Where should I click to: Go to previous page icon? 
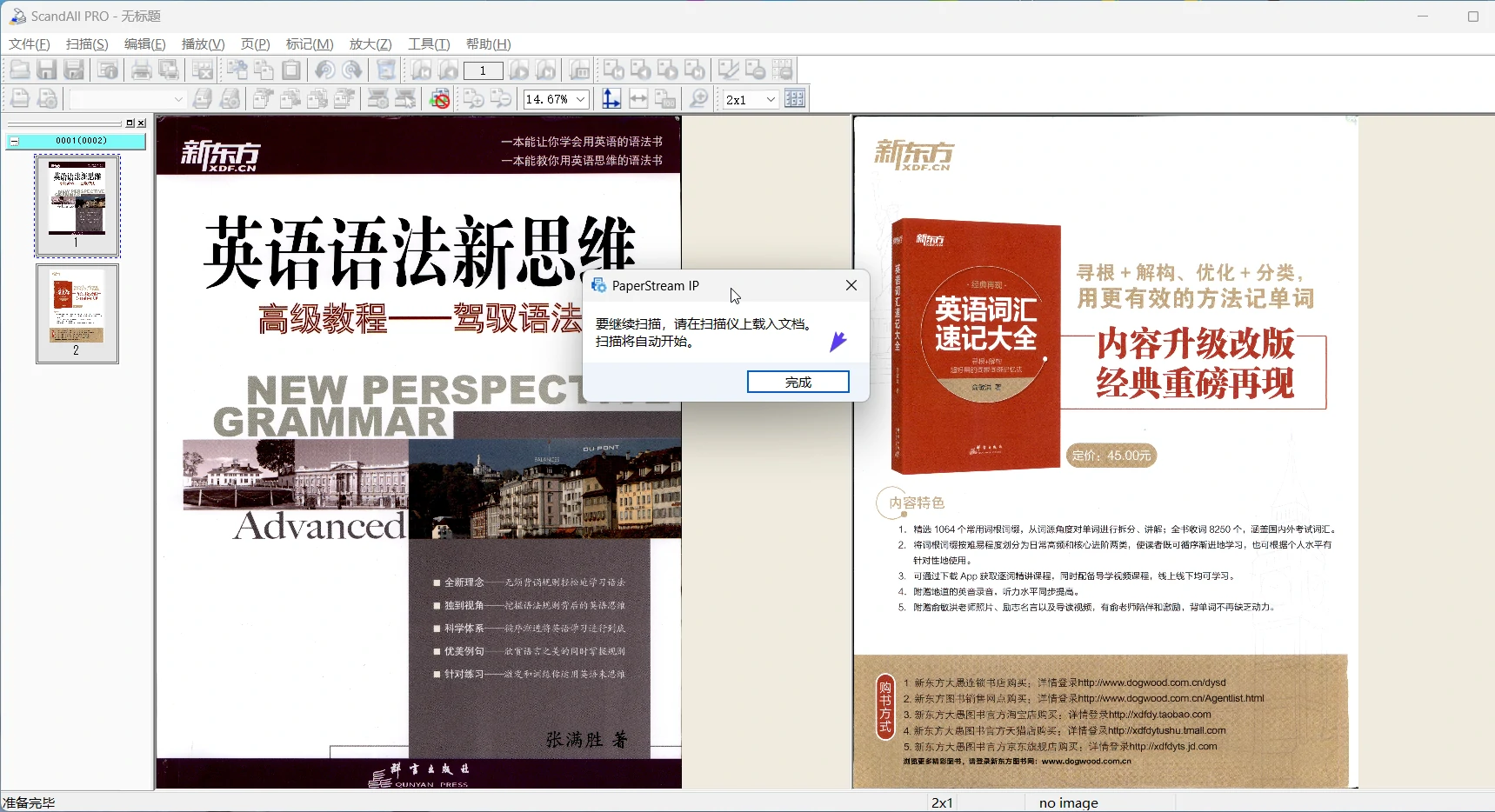pos(448,70)
